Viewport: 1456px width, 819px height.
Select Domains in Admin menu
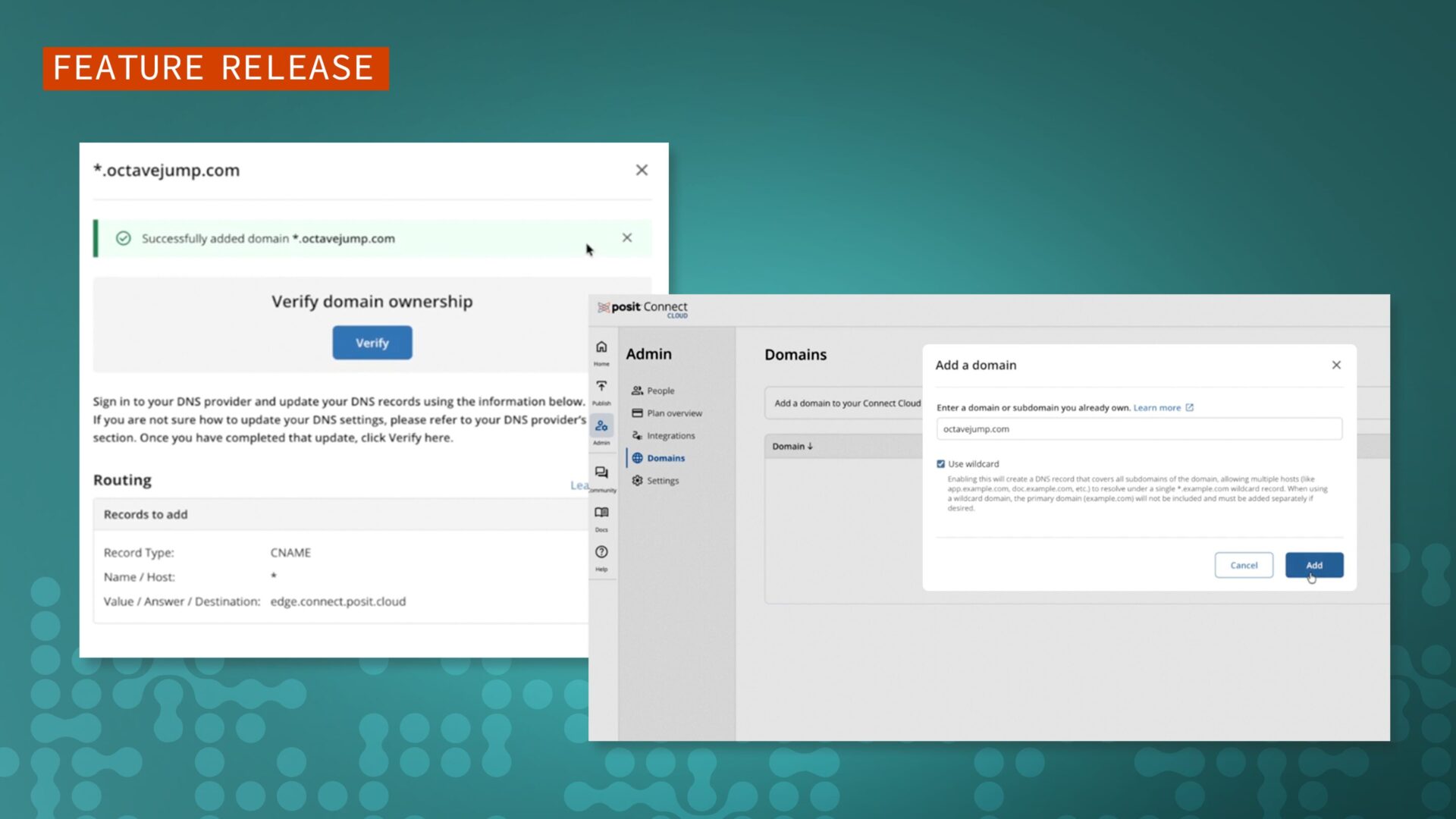pyautogui.click(x=665, y=458)
